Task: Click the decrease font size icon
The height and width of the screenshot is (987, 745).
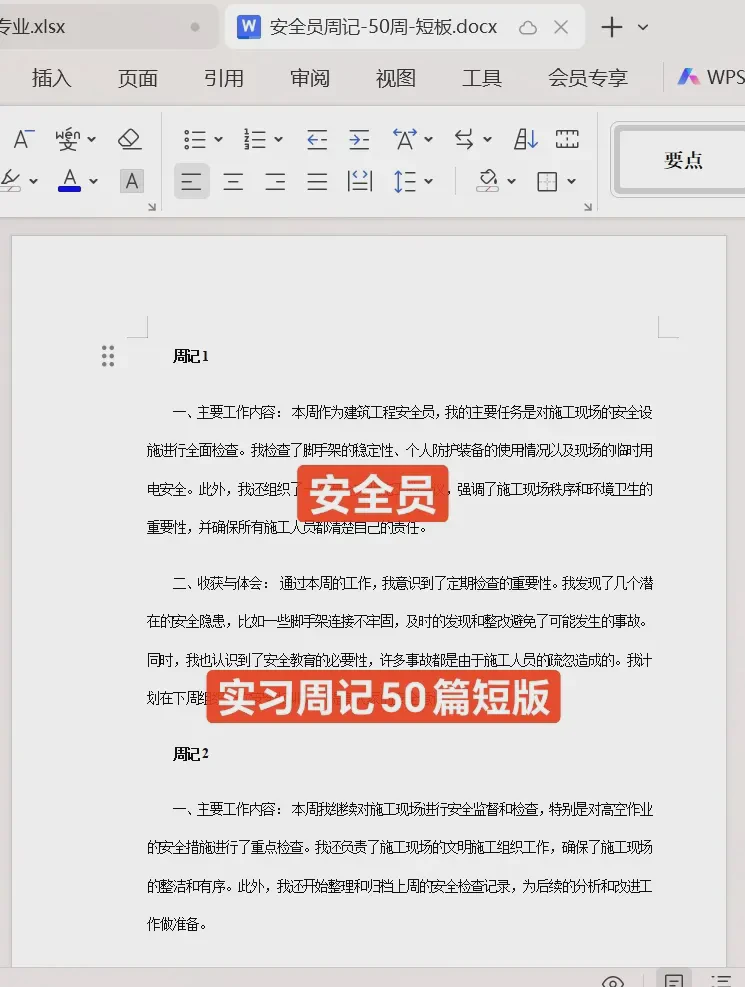Action: 24,138
